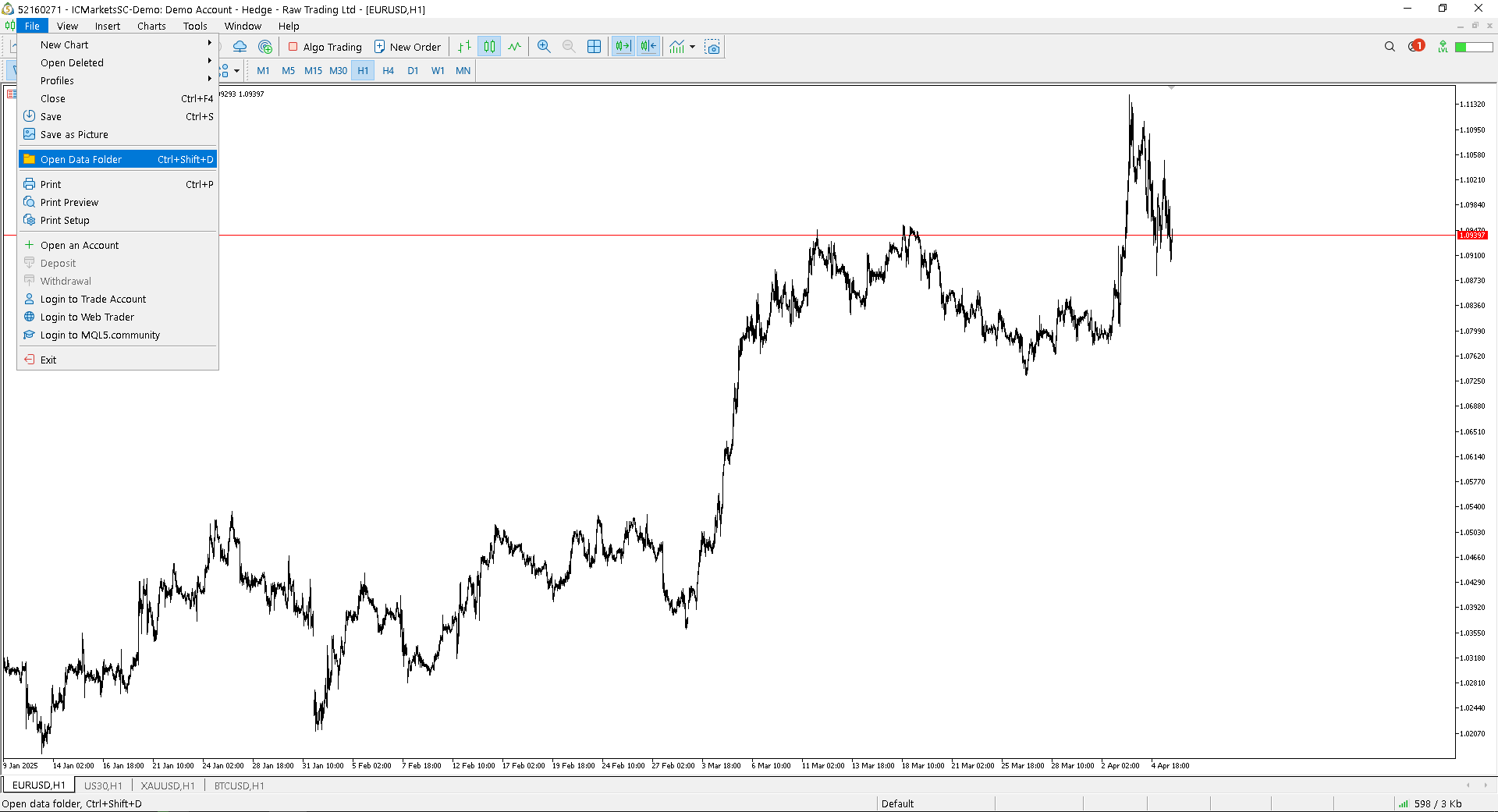This screenshot has width=1498, height=812.
Task: Toggle Algo Trading on
Action: pos(325,47)
